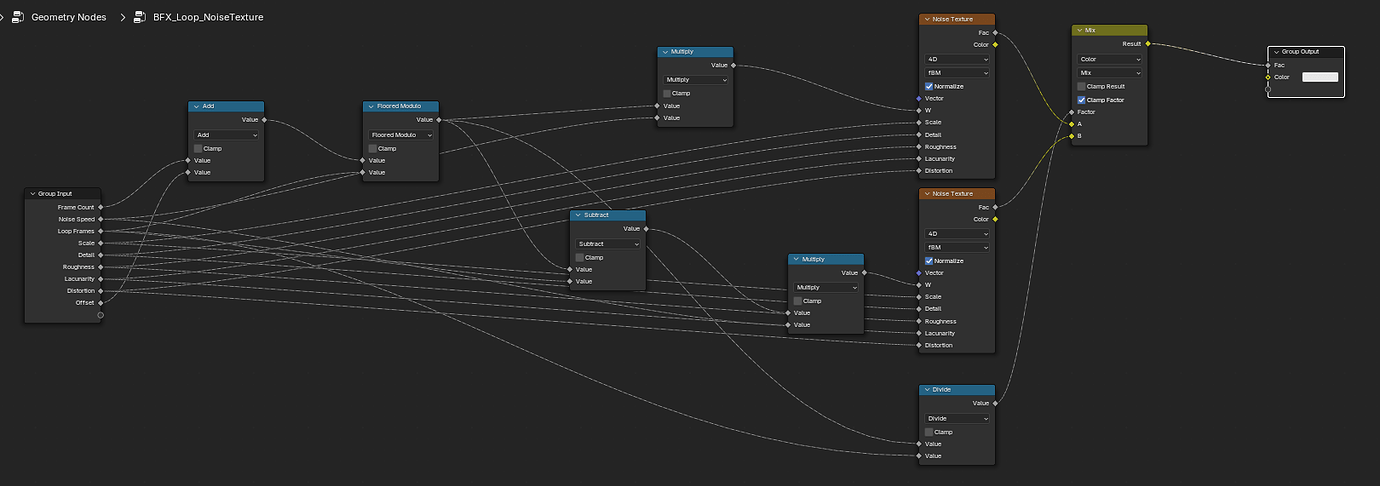Click Result output socket of Mix node

[1147, 44]
